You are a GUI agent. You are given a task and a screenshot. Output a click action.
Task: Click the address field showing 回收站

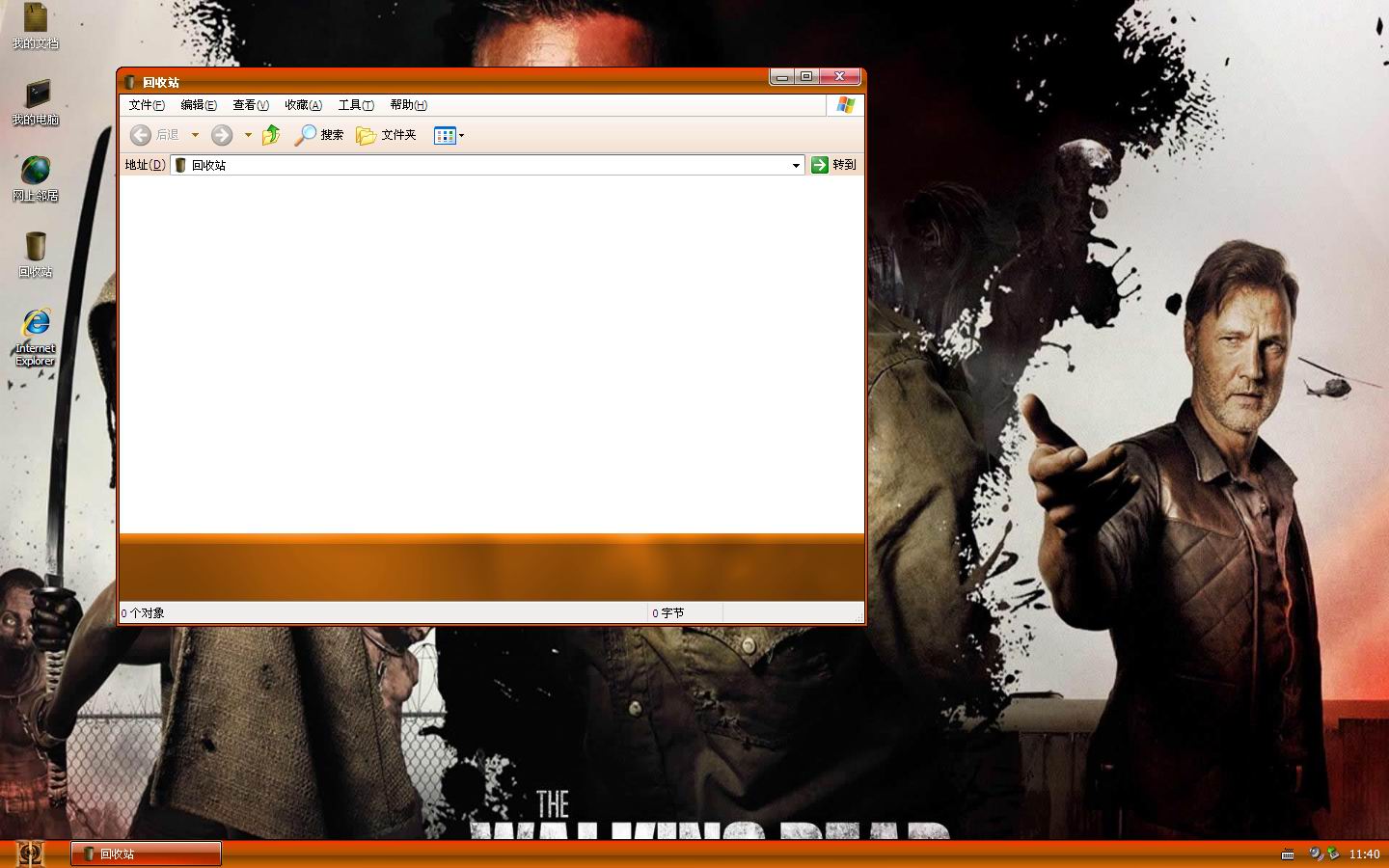pos(487,165)
